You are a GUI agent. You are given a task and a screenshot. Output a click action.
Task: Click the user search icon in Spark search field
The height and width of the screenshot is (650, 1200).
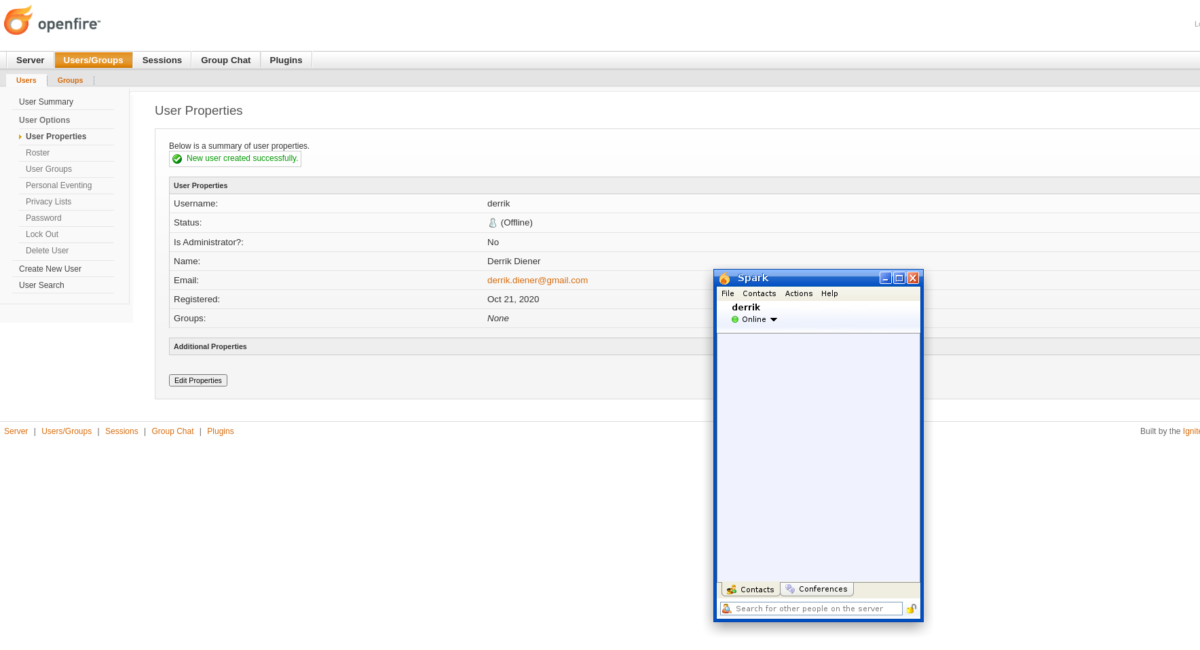tap(727, 609)
